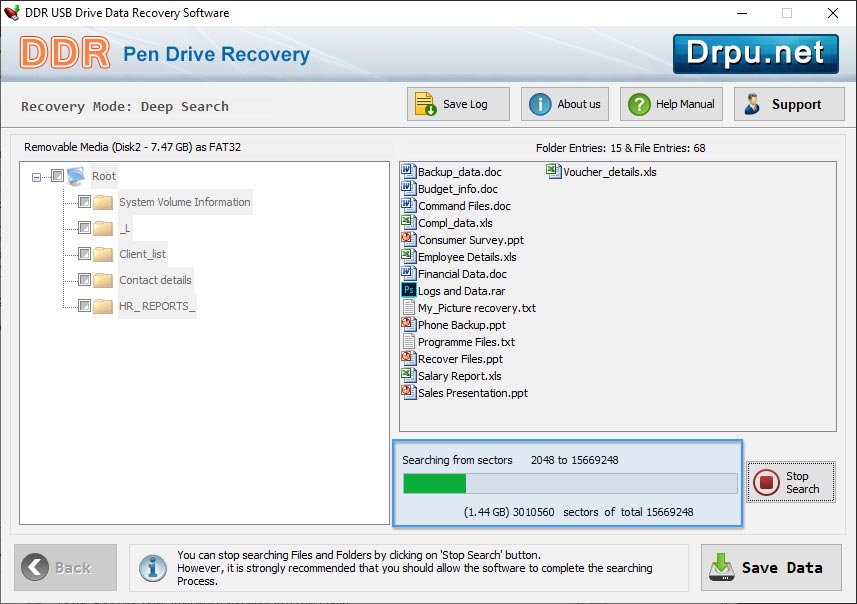Minimize the DDR recovery window
Viewport: 857px width, 604px height.
point(742,13)
